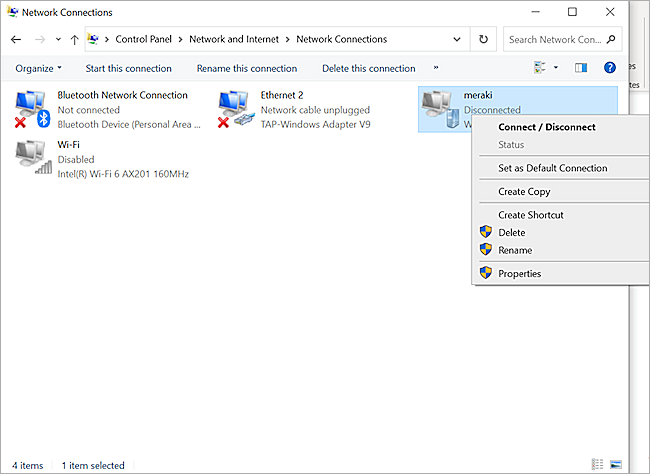Viewport: 650px width, 474px height.
Task: Click the search magnifier icon
Action: [611, 39]
